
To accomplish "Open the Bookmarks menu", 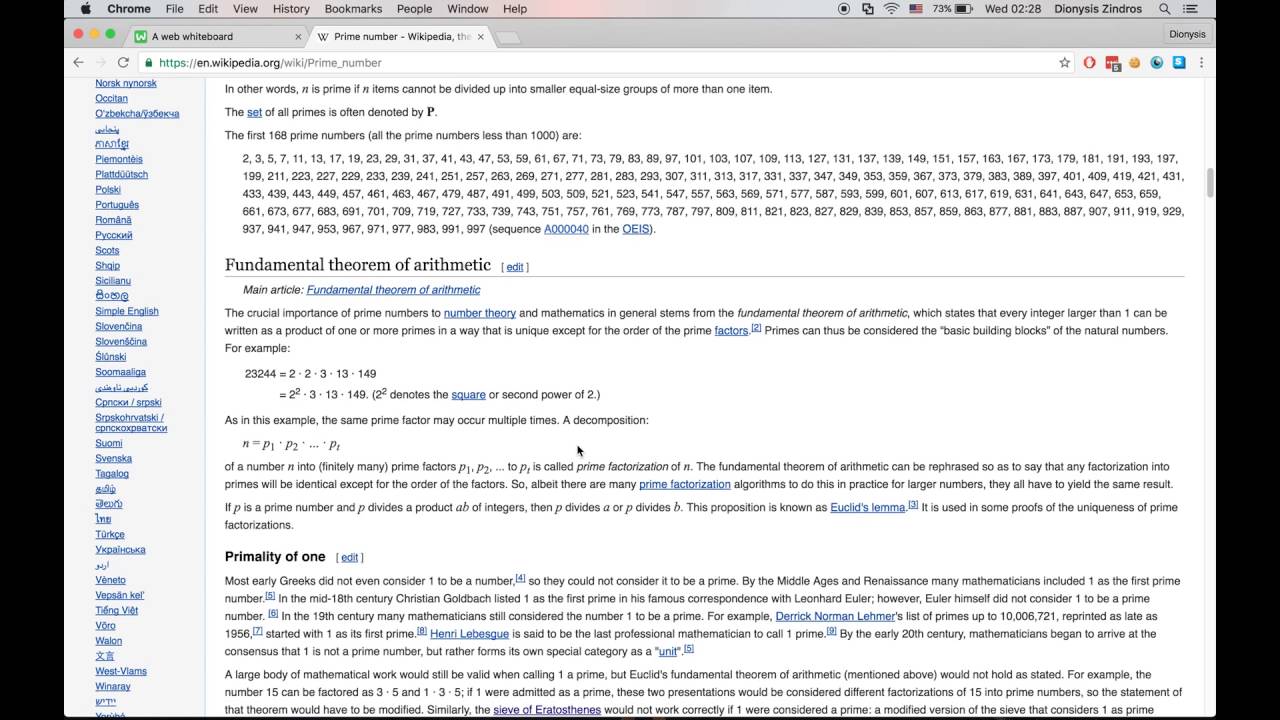I will 353,9.
